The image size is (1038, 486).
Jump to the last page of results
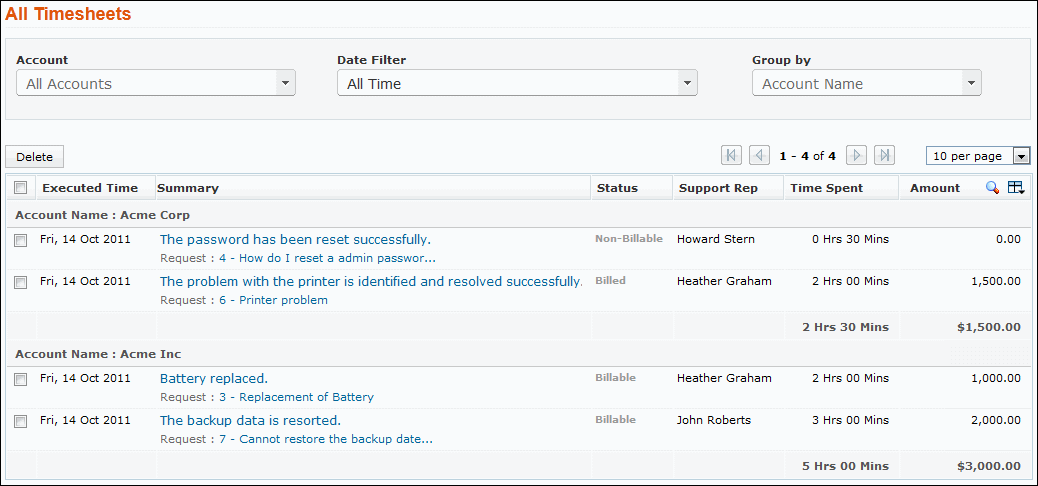coord(884,155)
